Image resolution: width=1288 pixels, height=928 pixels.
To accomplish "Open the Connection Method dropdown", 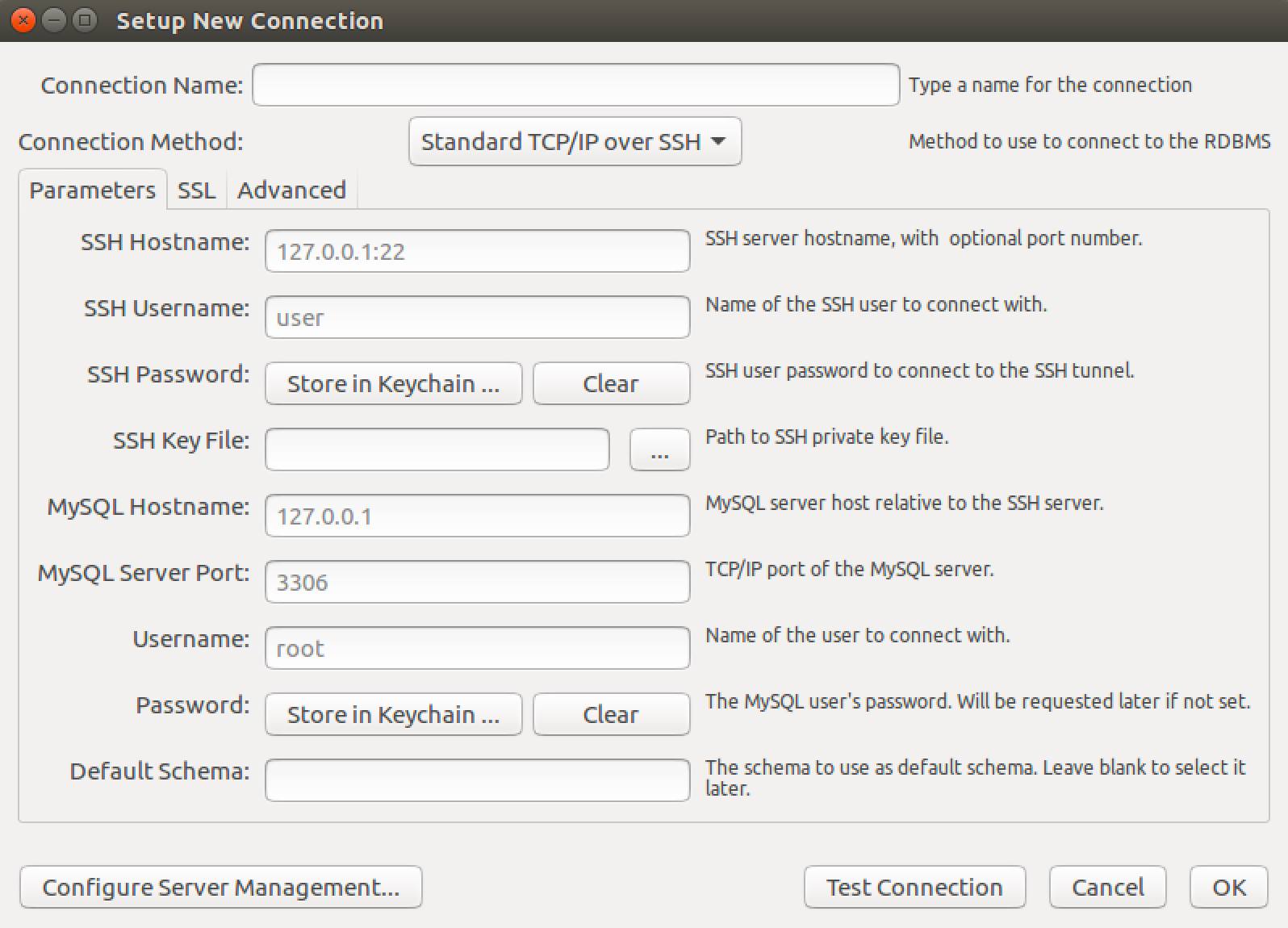I will [x=575, y=142].
